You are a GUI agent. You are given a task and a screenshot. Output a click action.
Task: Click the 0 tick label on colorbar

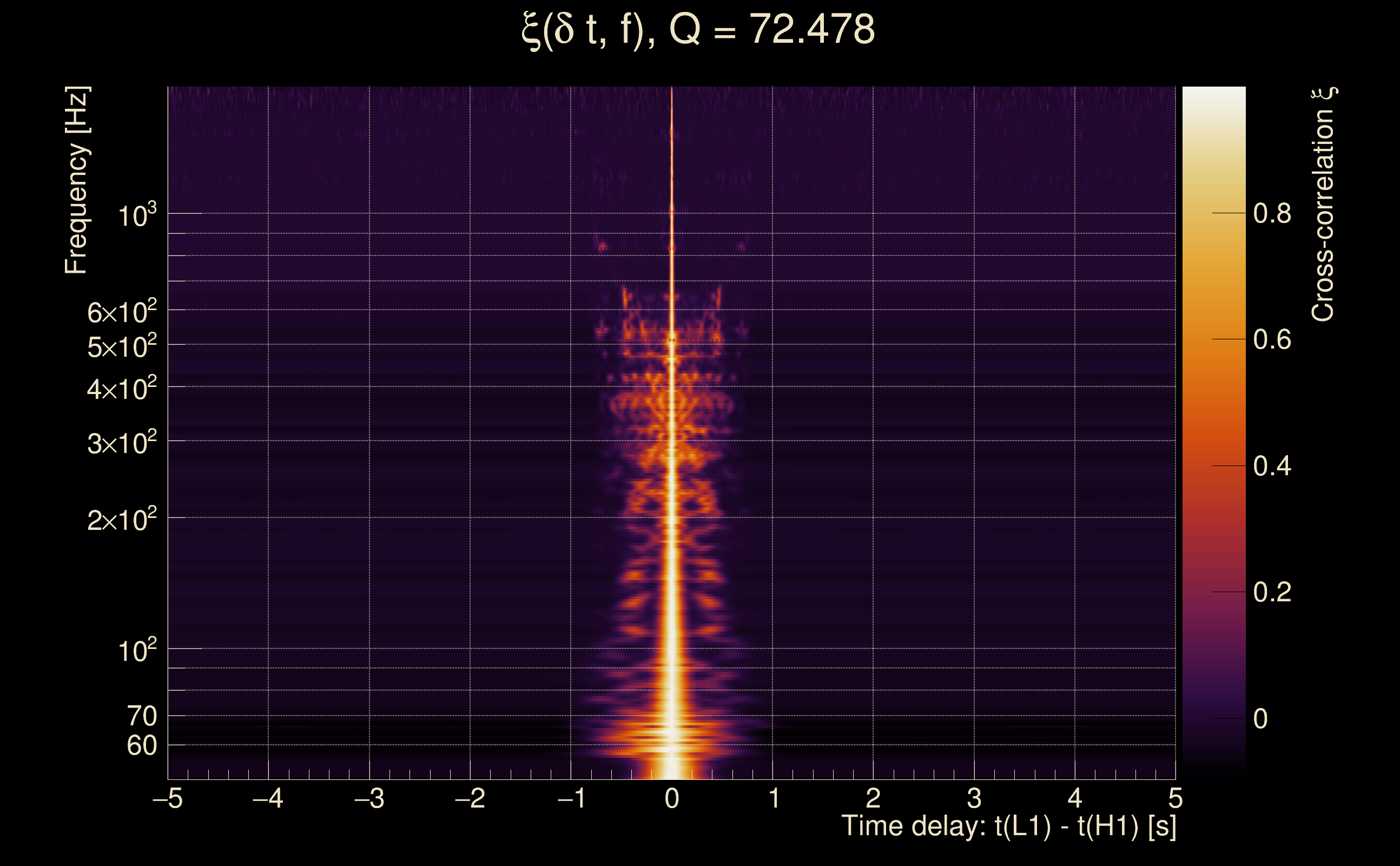click(x=1260, y=719)
